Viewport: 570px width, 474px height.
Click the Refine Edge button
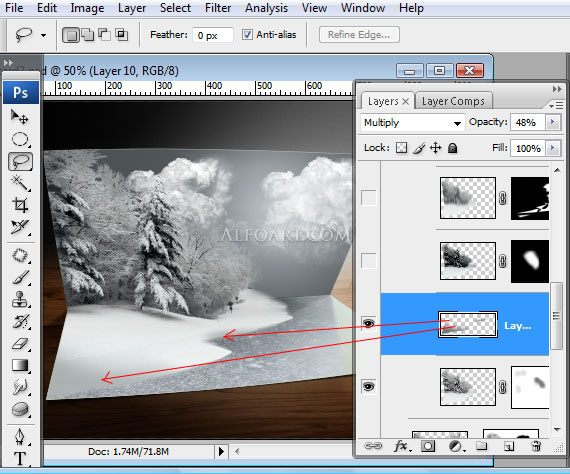(x=359, y=35)
